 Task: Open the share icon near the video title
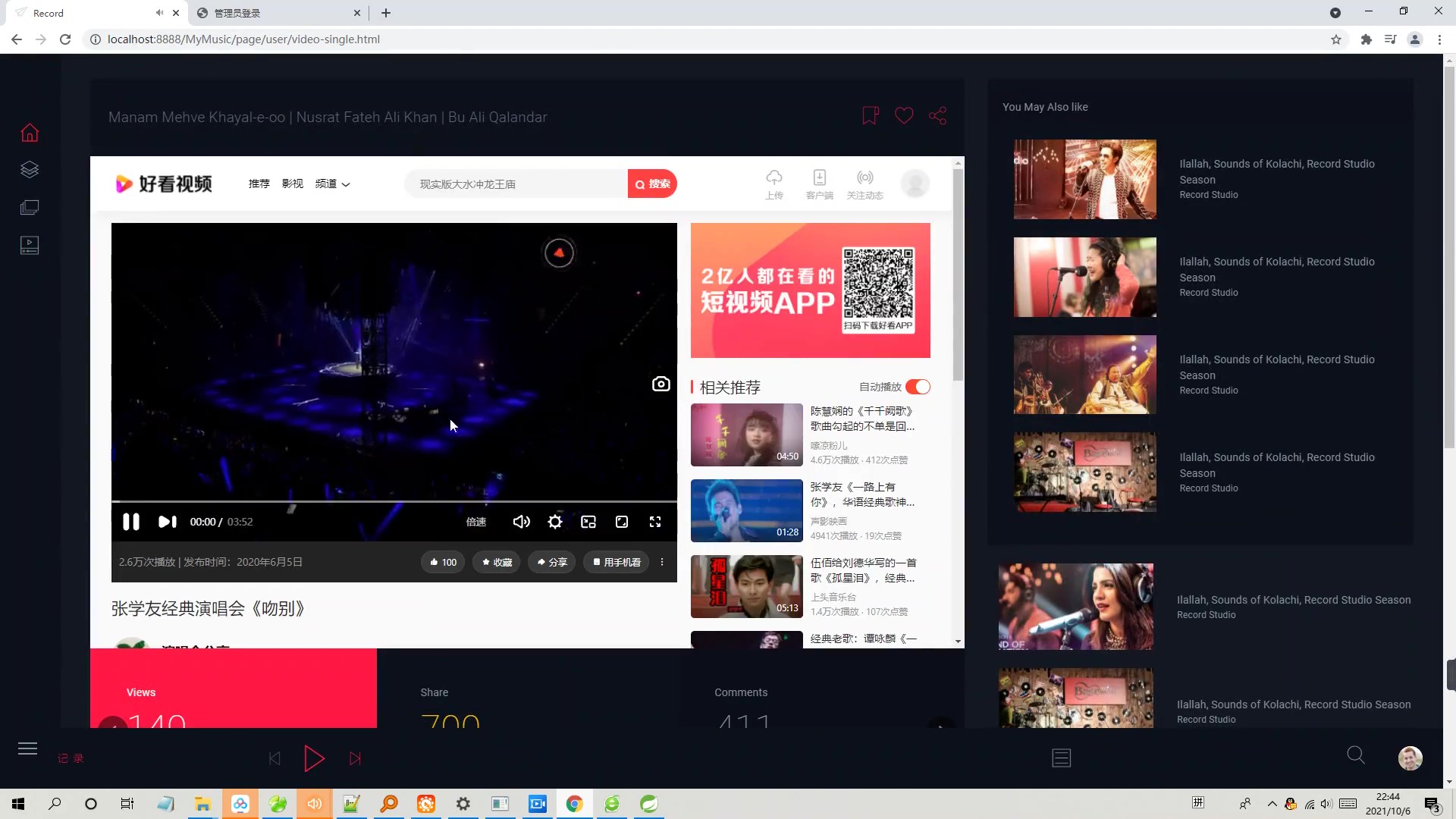(937, 115)
